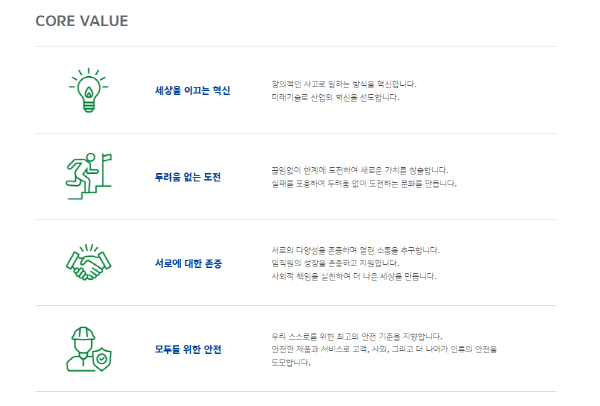Select the '세상을 이끄는 혁신' title
600x406 pixels.
pyautogui.click(x=192, y=91)
